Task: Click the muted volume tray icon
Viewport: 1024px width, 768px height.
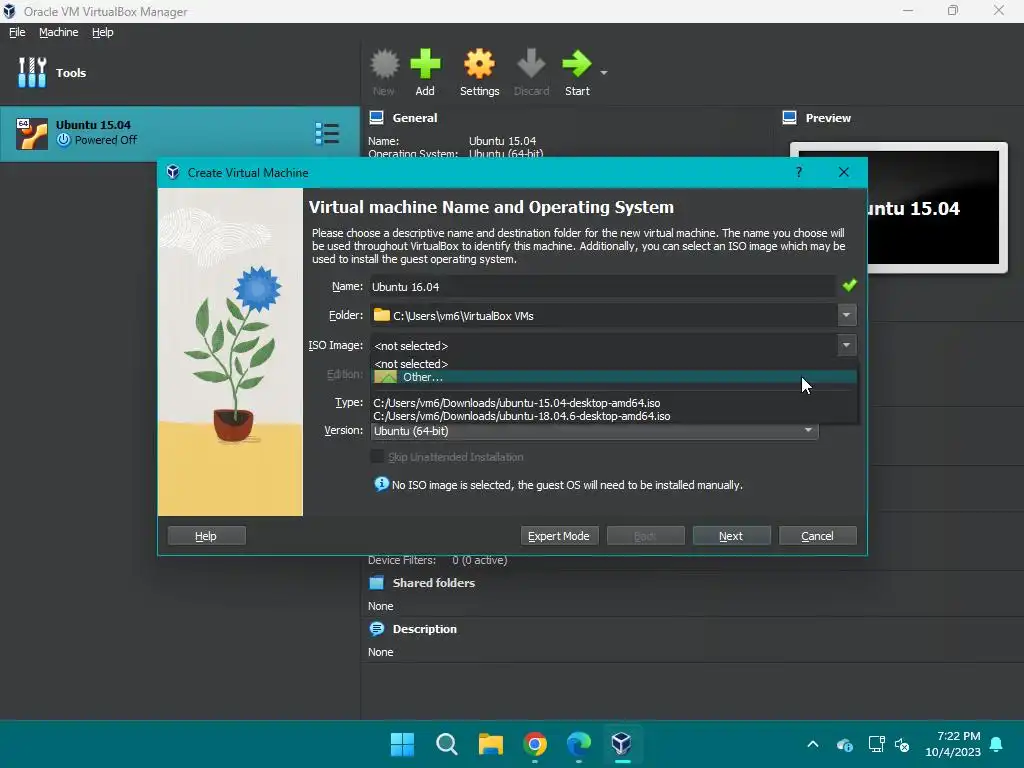Action: click(x=903, y=744)
